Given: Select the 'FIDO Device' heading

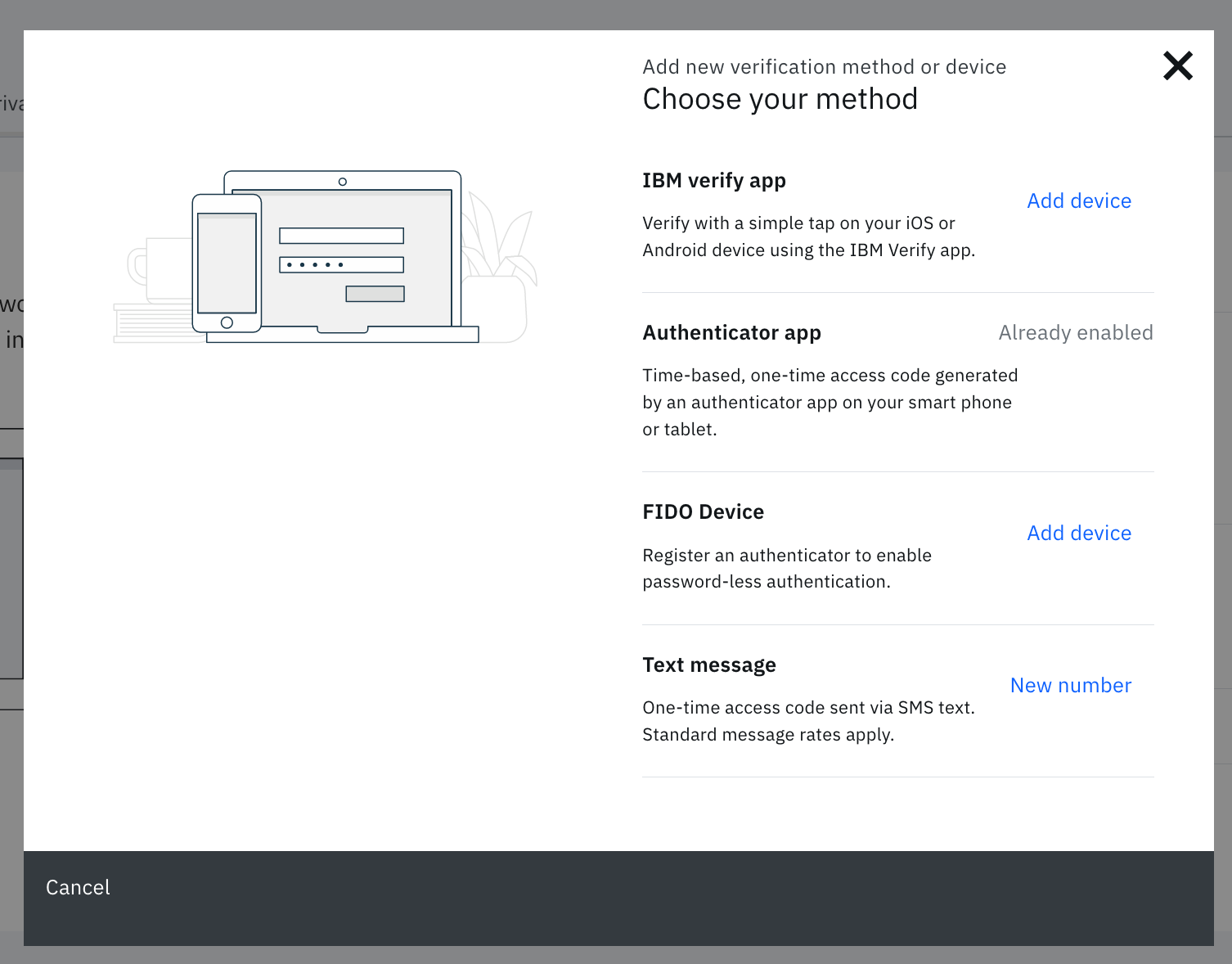Looking at the screenshot, I should [x=703, y=511].
